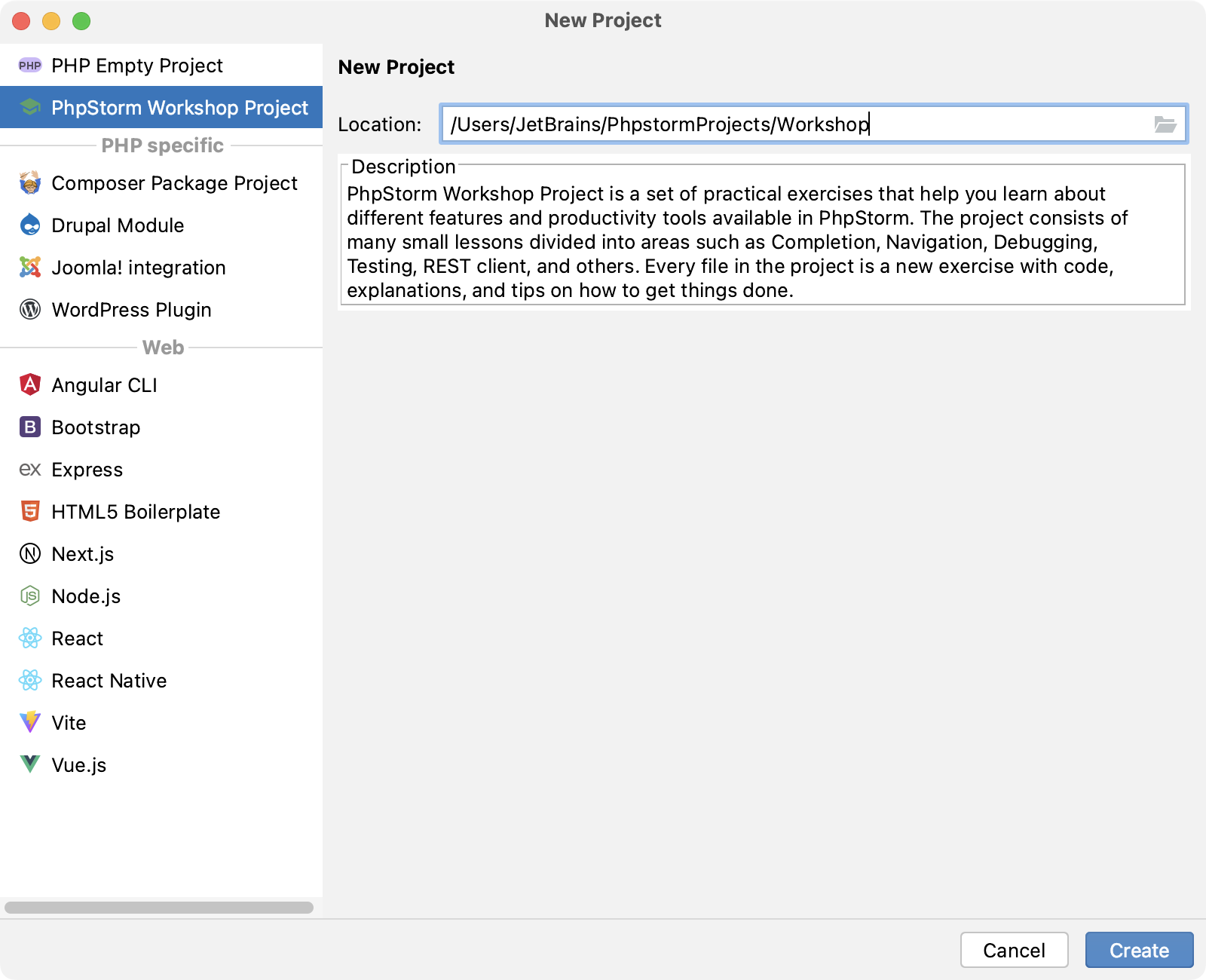The image size is (1206, 980).
Task: Click the HTML5 Boilerplate icon
Action: 30,512
